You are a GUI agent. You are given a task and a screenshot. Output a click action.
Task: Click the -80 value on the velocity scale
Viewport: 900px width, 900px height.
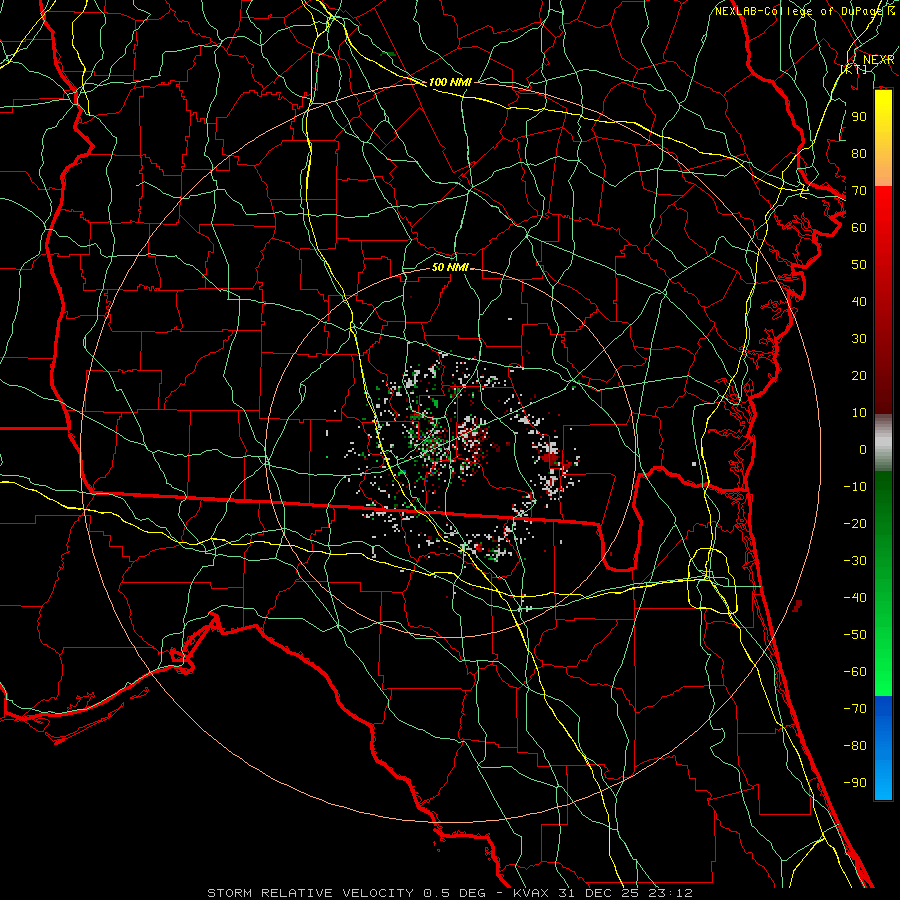click(x=855, y=746)
